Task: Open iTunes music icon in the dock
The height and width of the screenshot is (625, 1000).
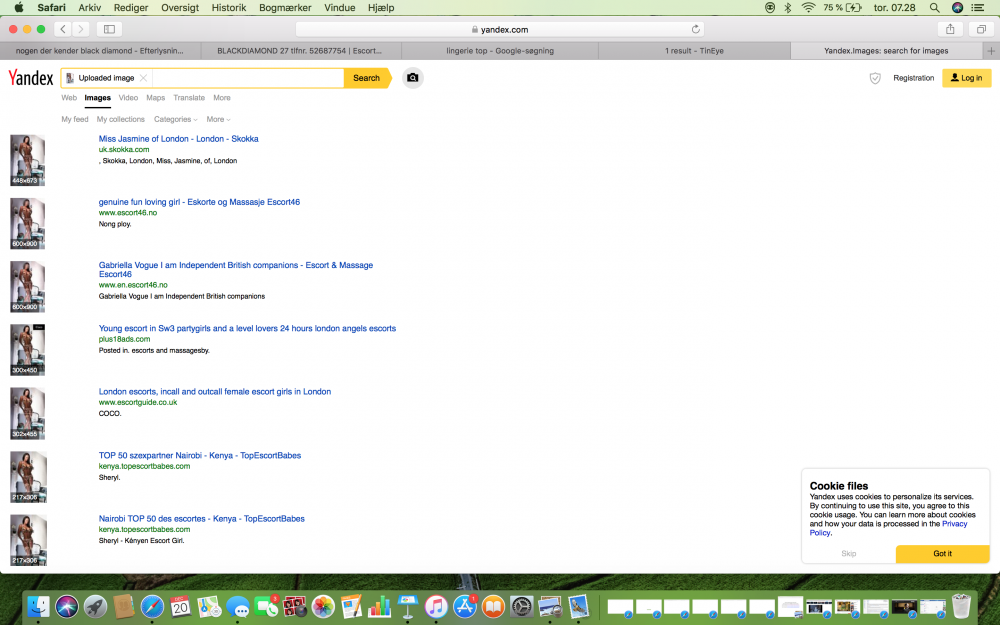Action: 436,607
